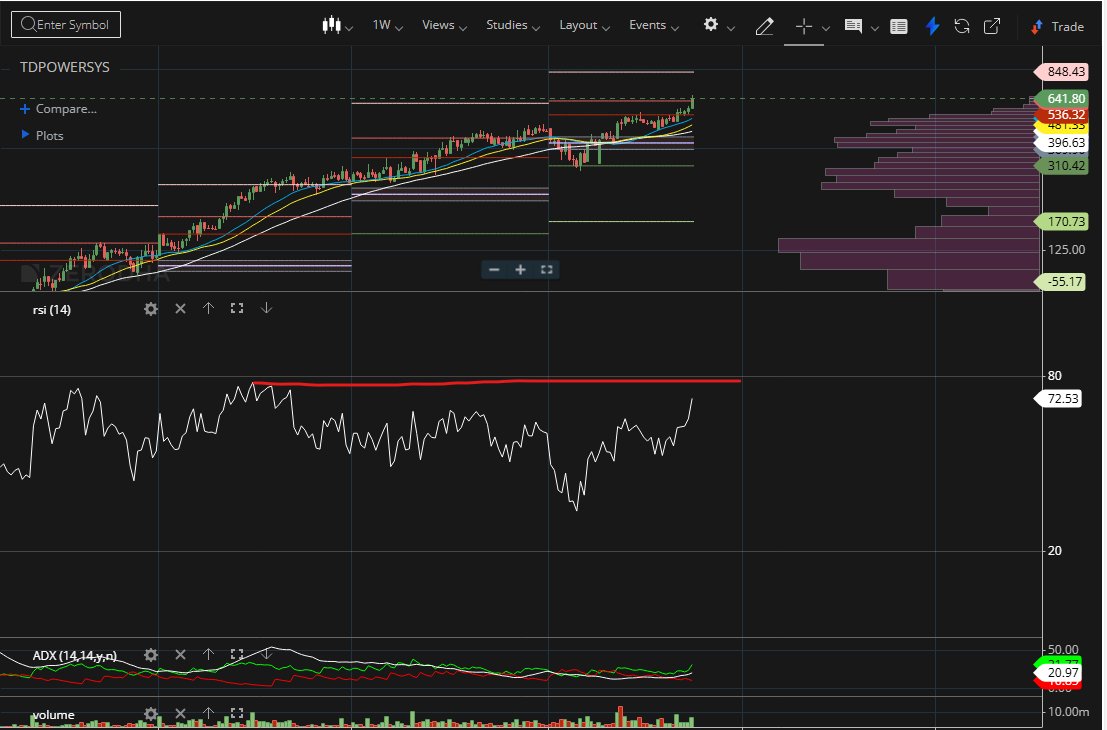Maximize the ADX indicator panel
Image resolution: width=1107 pixels, height=730 pixels.
click(x=236, y=655)
